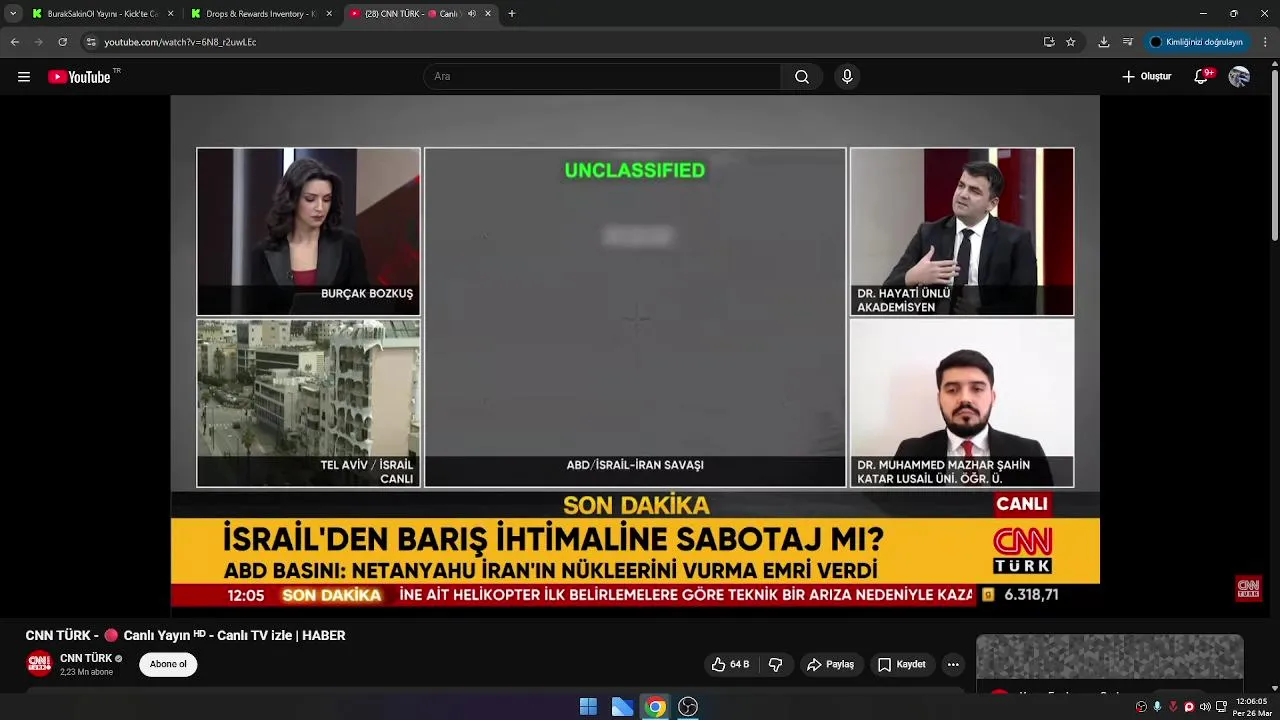
Task: Close the CNN TÜRK YouTube tab
Action: 489,14
